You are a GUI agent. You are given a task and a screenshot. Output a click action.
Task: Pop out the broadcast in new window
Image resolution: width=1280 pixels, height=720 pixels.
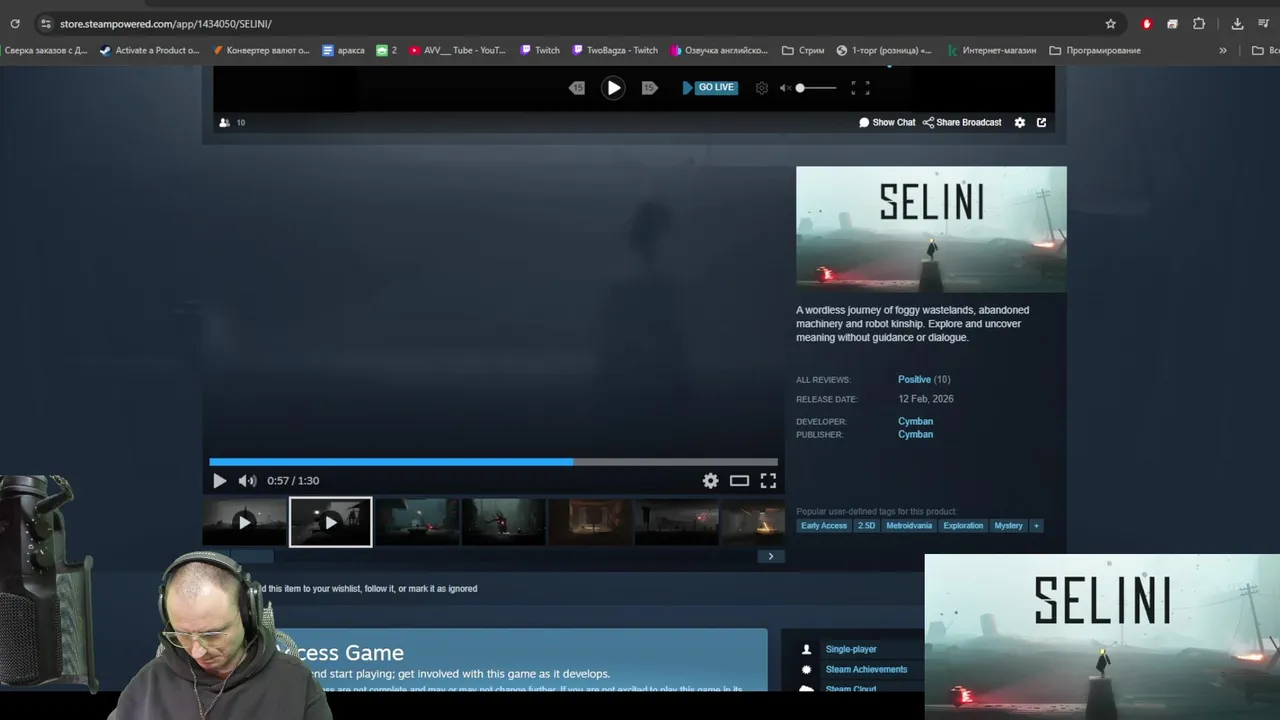[x=1041, y=122]
